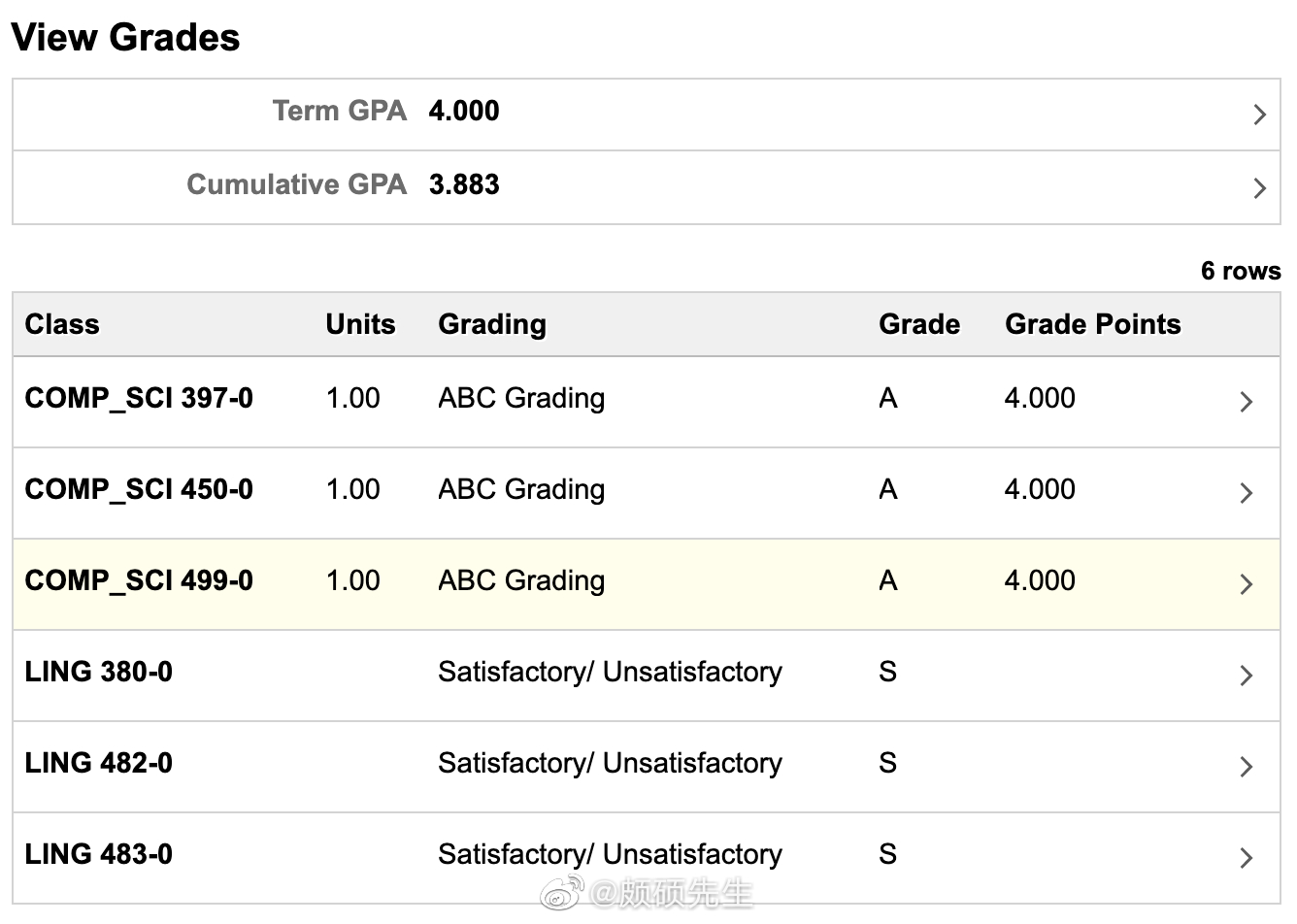Select the COMP_SCI 397-0 class name
This screenshot has height=924, width=1297.
coord(139,398)
